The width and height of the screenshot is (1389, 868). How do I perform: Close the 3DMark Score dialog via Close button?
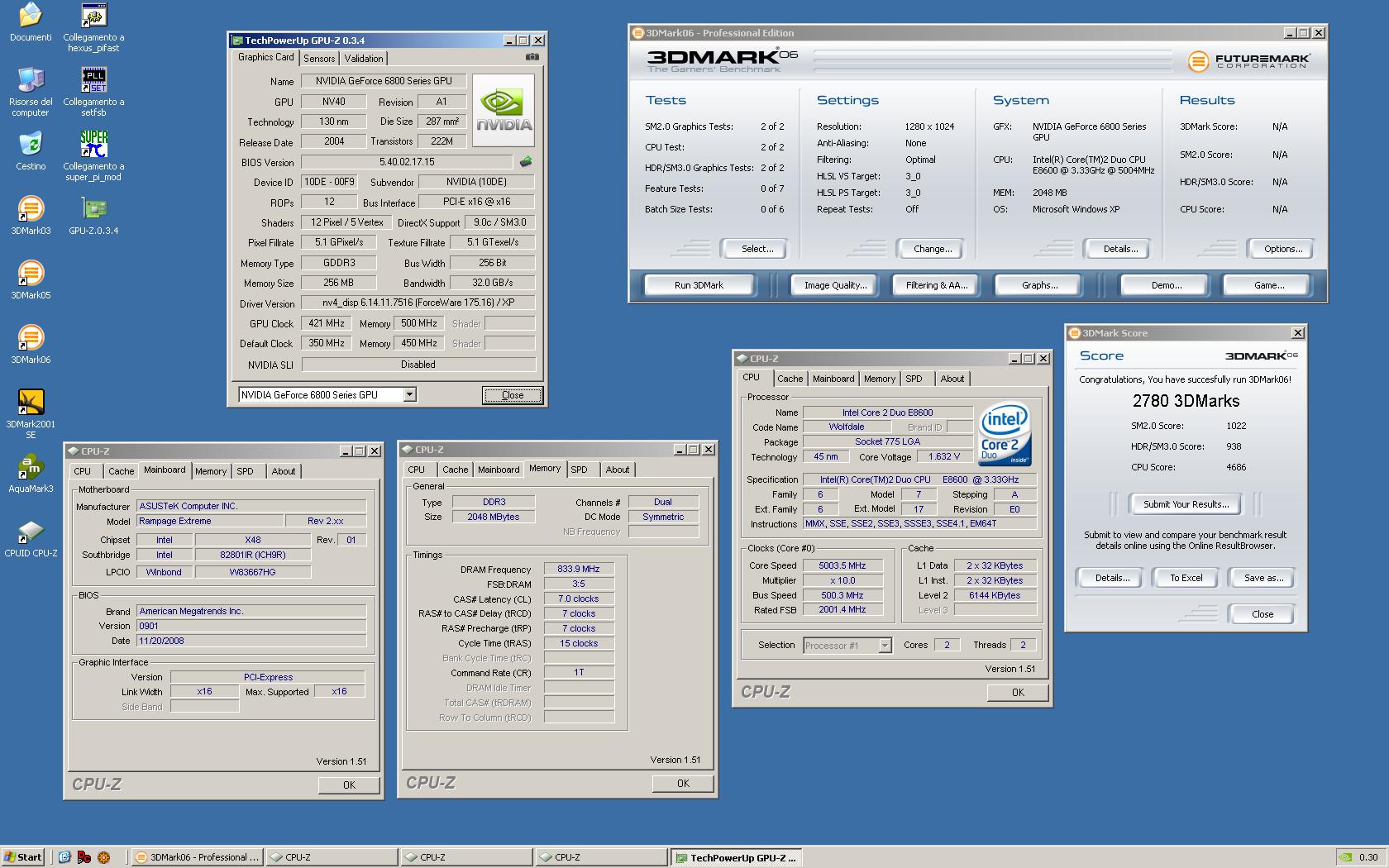coord(1263,614)
